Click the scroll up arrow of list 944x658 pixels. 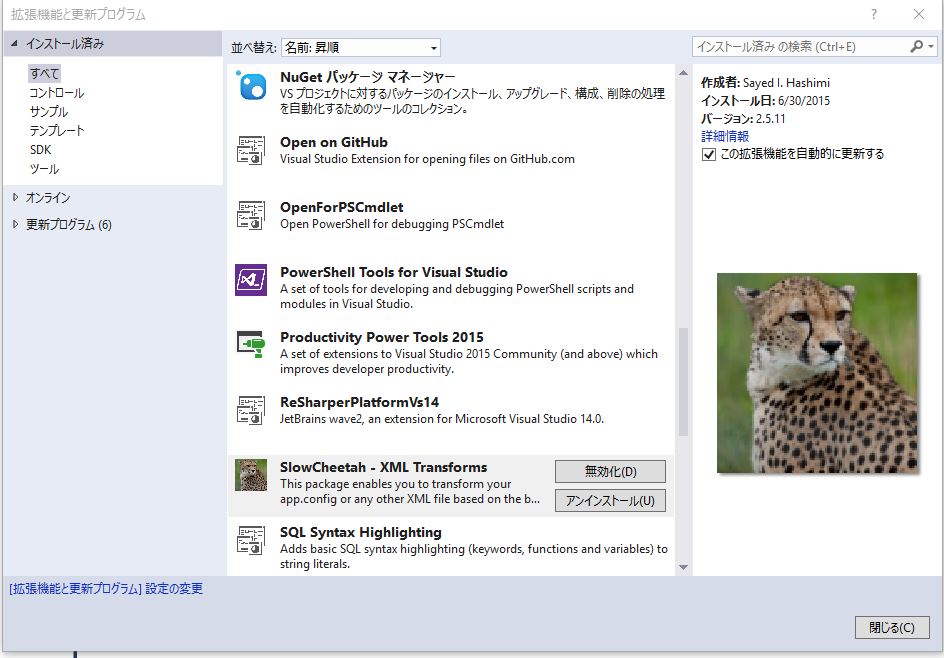pyautogui.click(x=683, y=73)
